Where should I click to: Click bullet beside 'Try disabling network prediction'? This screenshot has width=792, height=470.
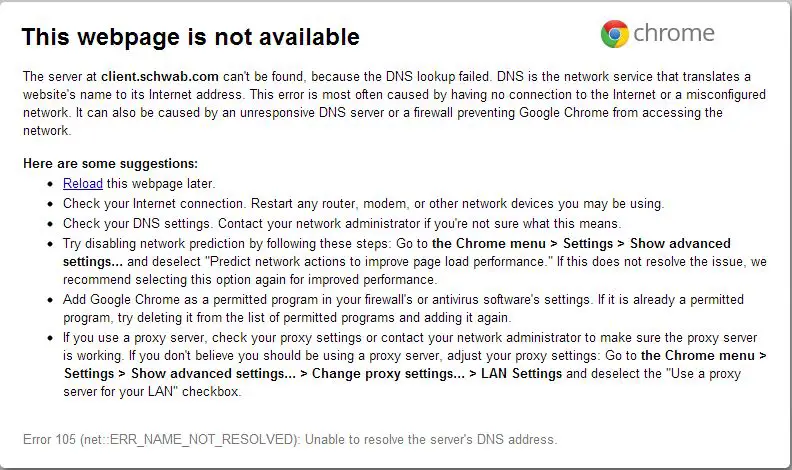click(x=50, y=244)
